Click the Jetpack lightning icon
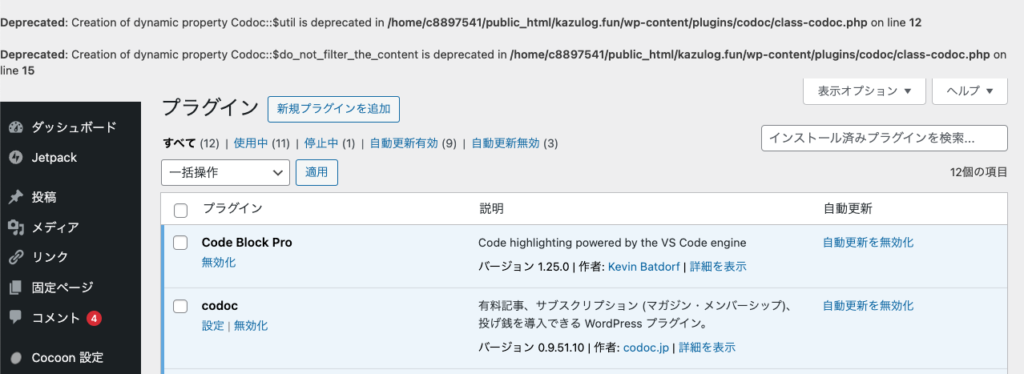 [x=16, y=157]
